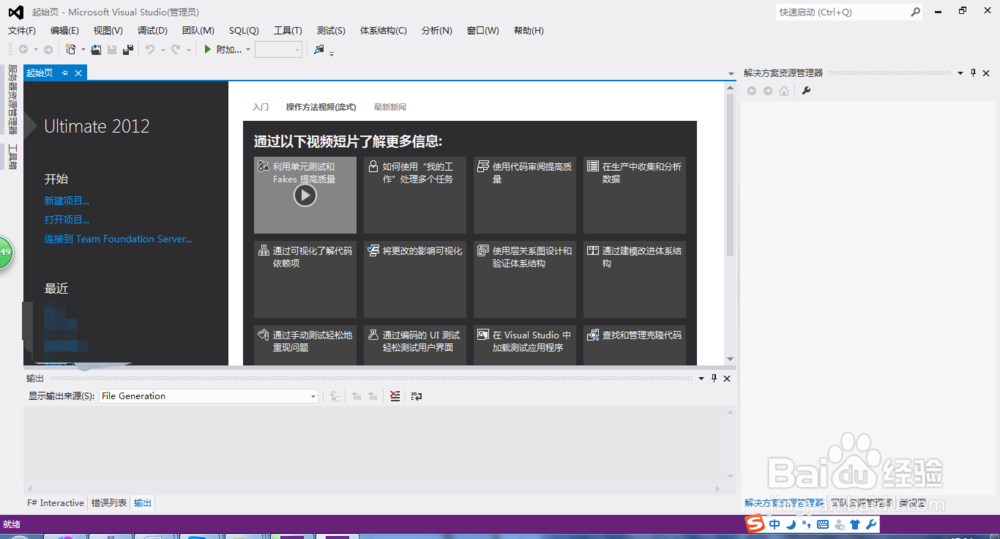Click the Back icon in Solution Explorer
This screenshot has height=539, width=1000.
click(752, 91)
